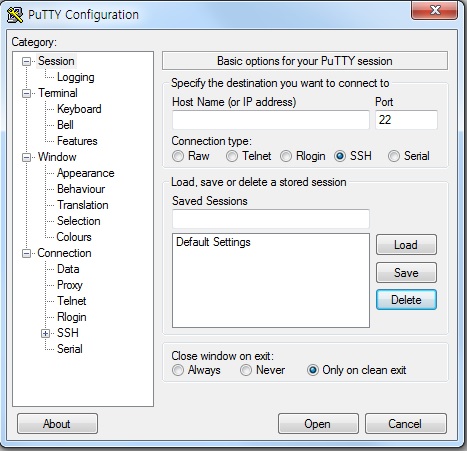467x453 pixels.
Task: Open the Features category
Action: pos(77,141)
